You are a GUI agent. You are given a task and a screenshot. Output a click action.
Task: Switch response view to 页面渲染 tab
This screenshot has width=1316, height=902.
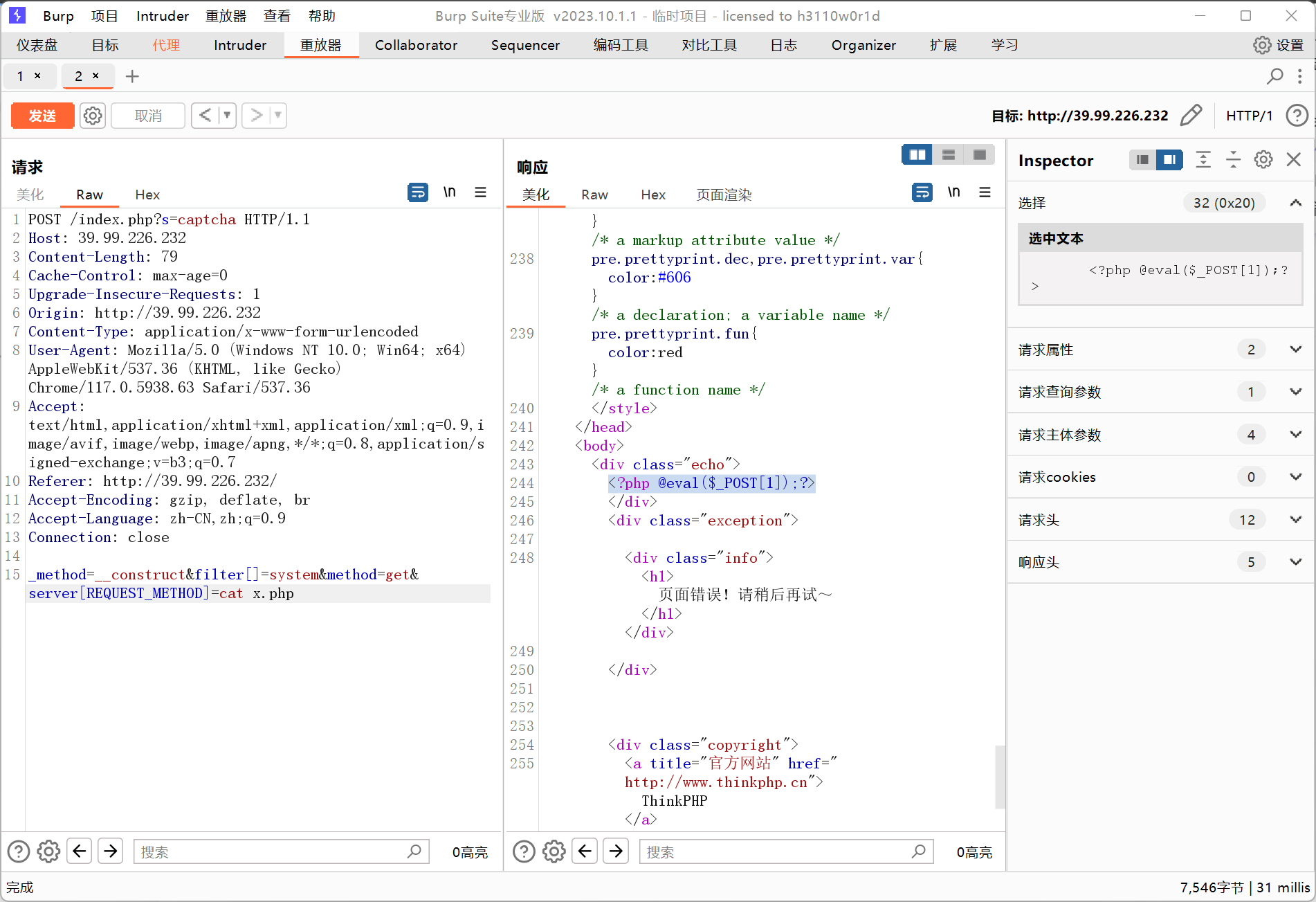[724, 195]
